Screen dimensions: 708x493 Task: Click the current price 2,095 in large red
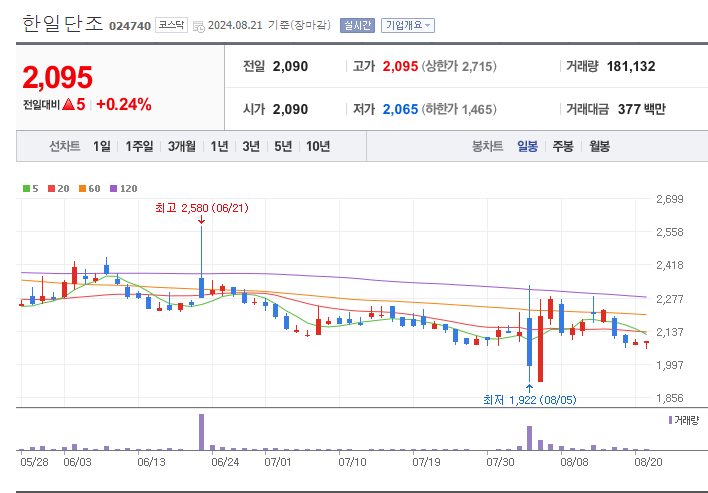click(x=57, y=78)
